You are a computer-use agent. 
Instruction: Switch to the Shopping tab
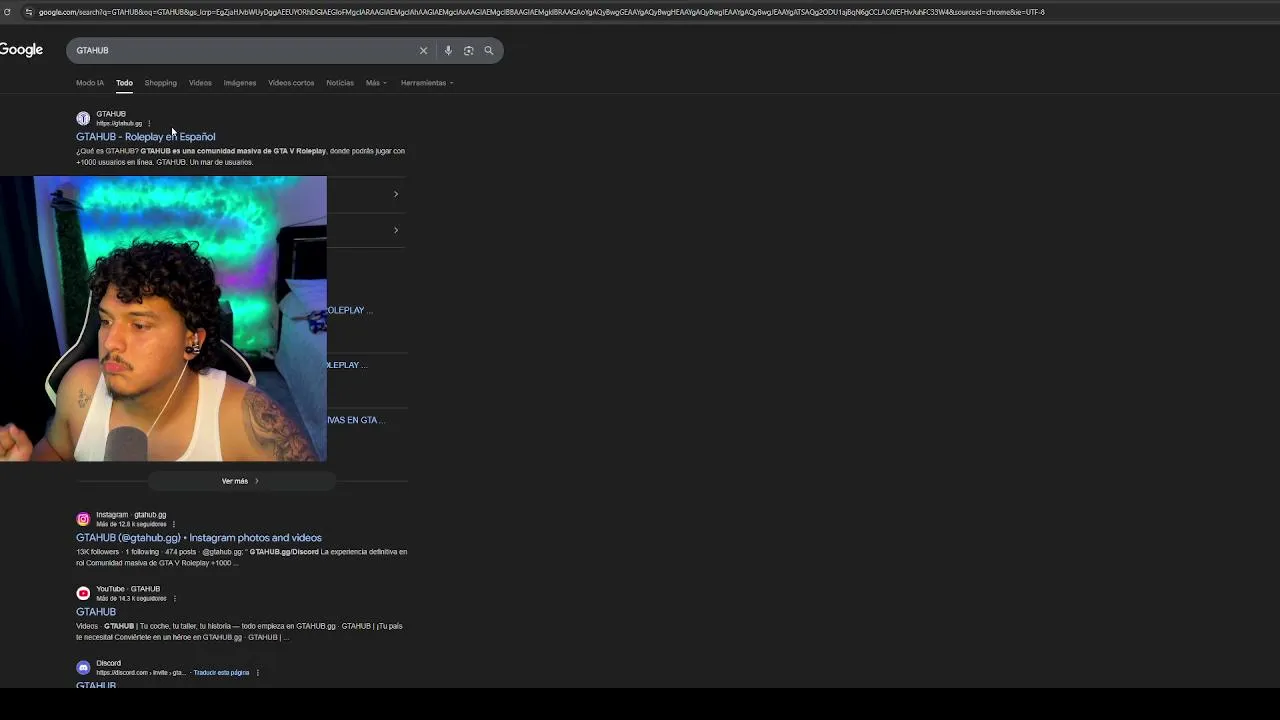click(160, 83)
